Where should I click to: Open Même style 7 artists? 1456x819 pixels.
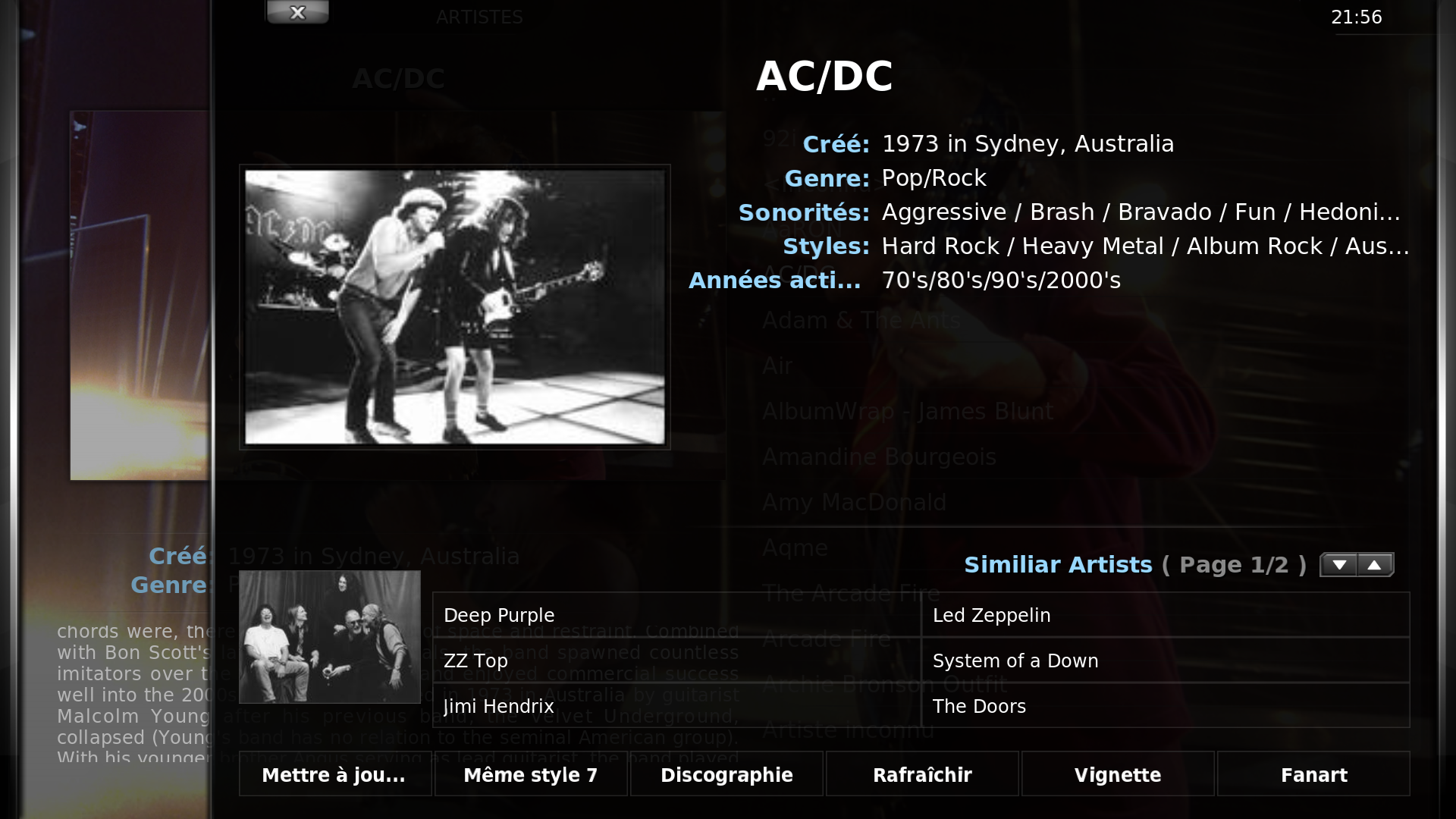(531, 774)
